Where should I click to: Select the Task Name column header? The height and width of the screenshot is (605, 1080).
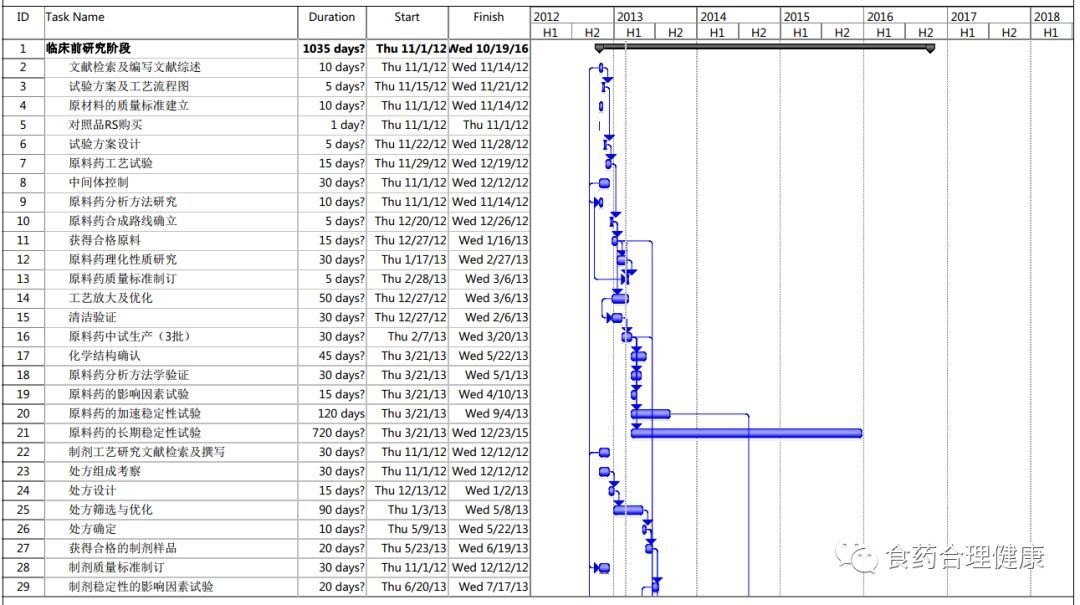tap(74, 17)
